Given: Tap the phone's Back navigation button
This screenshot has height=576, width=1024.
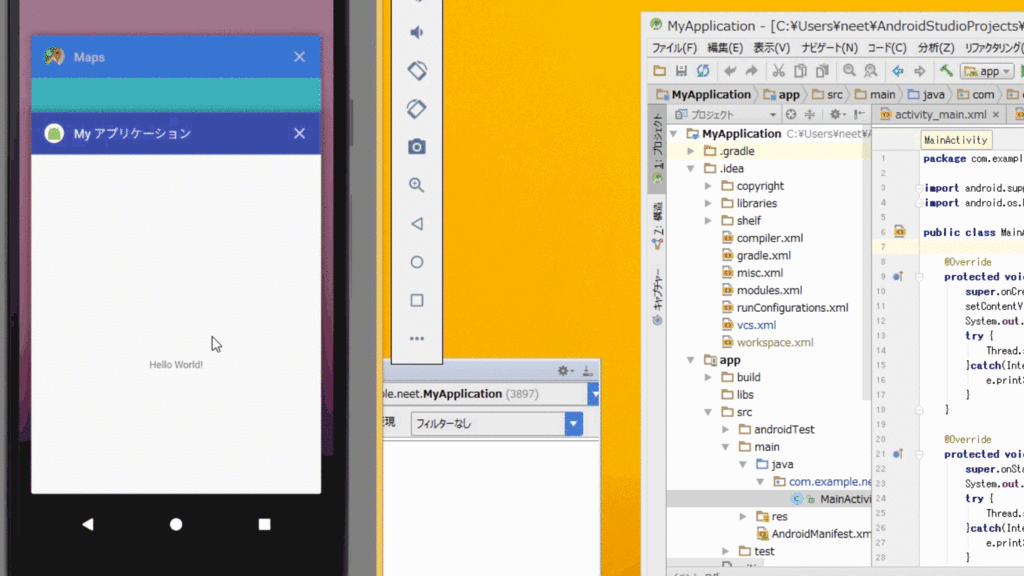Looking at the screenshot, I should click(88, 524).
